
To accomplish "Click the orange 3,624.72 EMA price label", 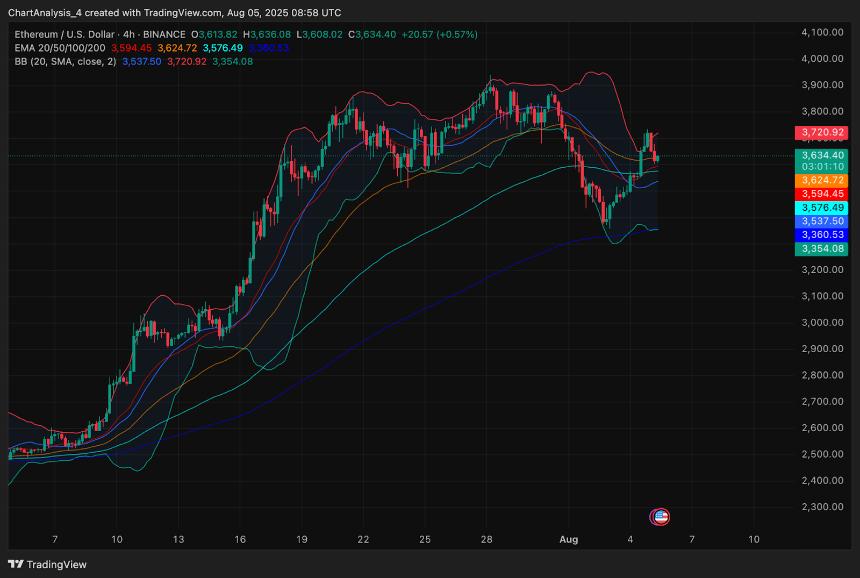I will [x=820, y=180].
